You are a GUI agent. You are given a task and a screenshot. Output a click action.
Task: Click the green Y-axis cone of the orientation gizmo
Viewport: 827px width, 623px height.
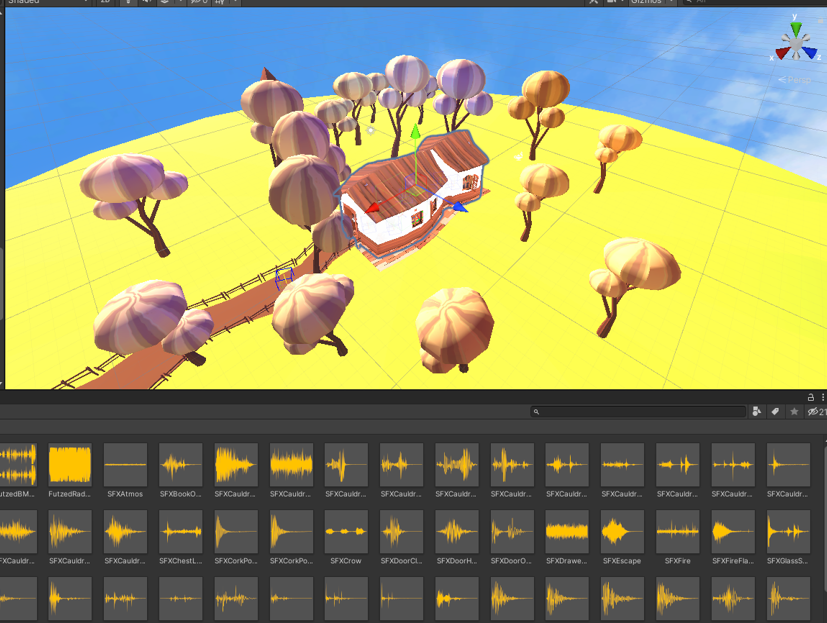point(796,29)
